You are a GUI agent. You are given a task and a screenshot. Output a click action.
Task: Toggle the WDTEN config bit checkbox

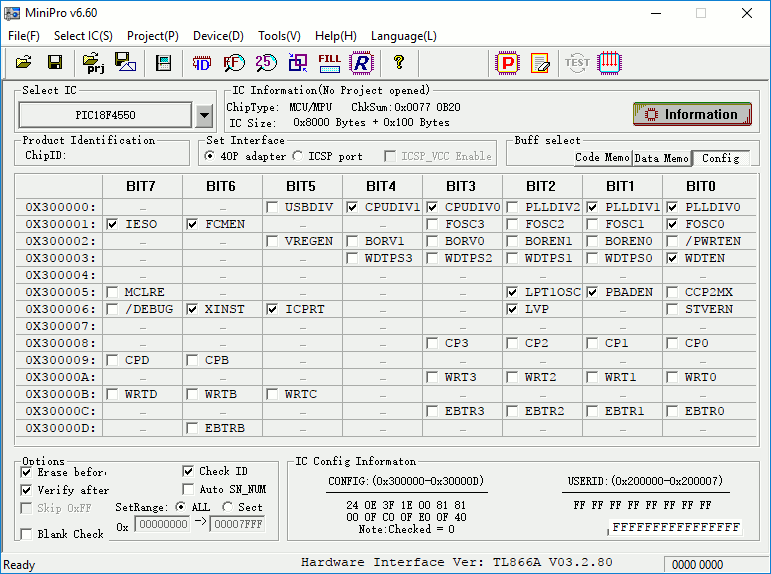click(672, 258)
